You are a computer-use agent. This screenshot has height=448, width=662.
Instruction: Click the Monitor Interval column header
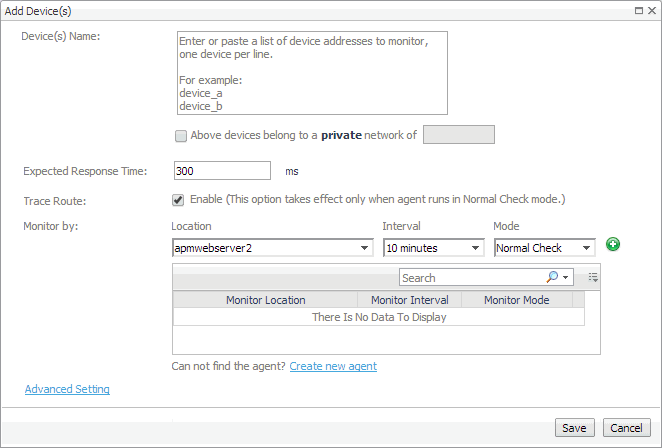[x=410, y=300]
